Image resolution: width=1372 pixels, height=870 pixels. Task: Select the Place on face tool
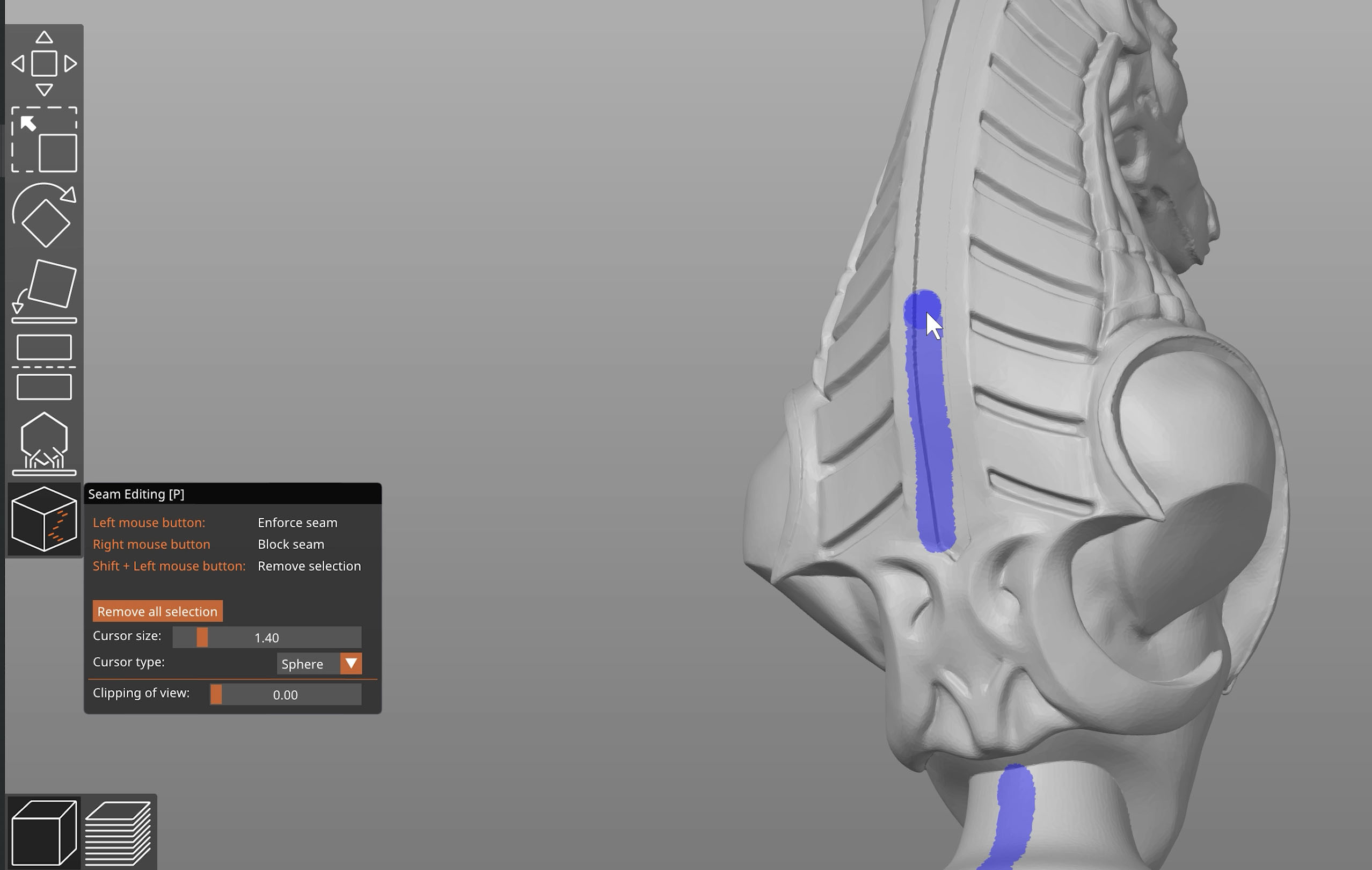44,291
